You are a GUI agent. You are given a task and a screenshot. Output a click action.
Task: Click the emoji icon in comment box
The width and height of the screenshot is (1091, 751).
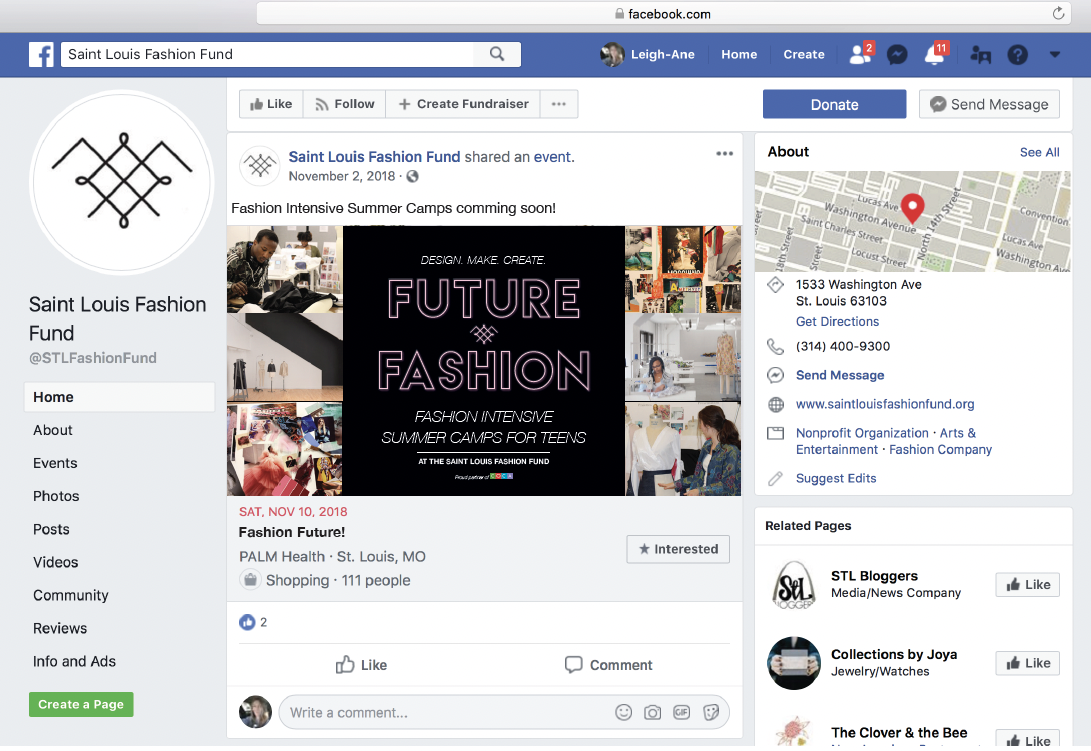pos(623,712)
